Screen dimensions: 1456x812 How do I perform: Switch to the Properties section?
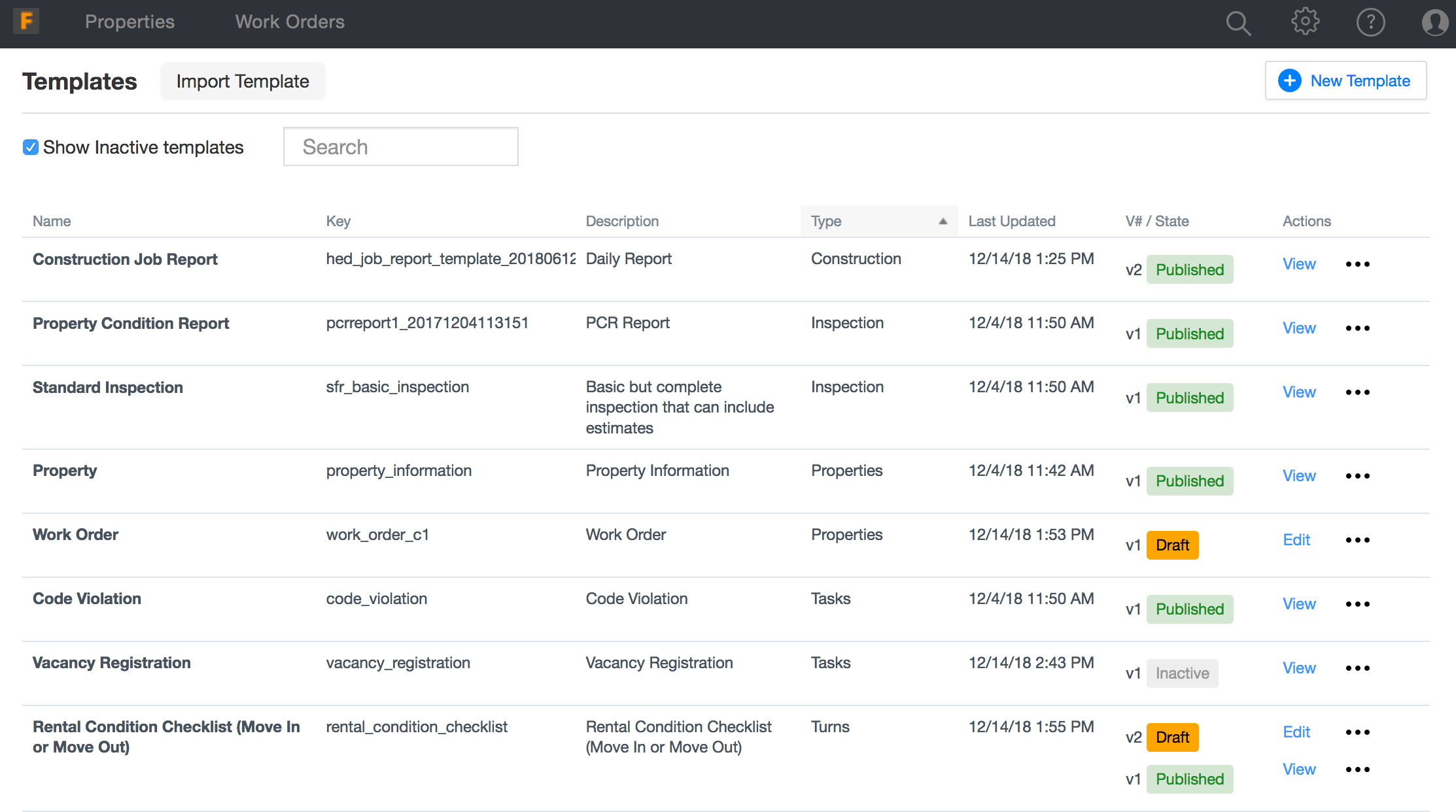pyautogui.click(x=130, y=22)
